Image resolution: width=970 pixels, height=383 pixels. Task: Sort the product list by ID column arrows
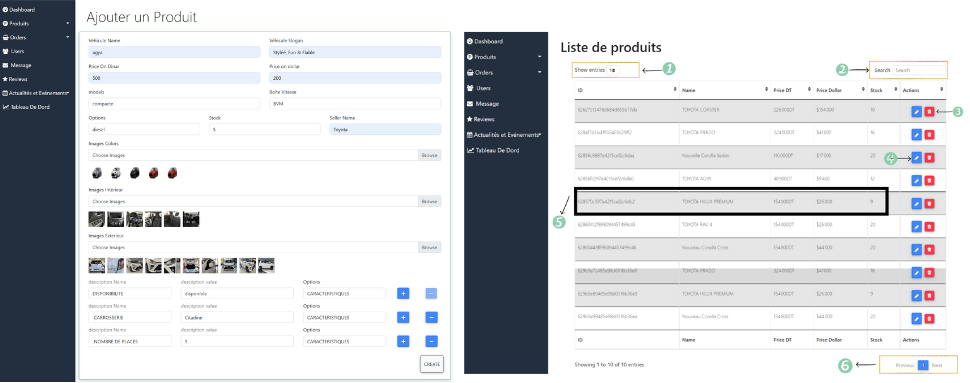click(x=675, y=90)
